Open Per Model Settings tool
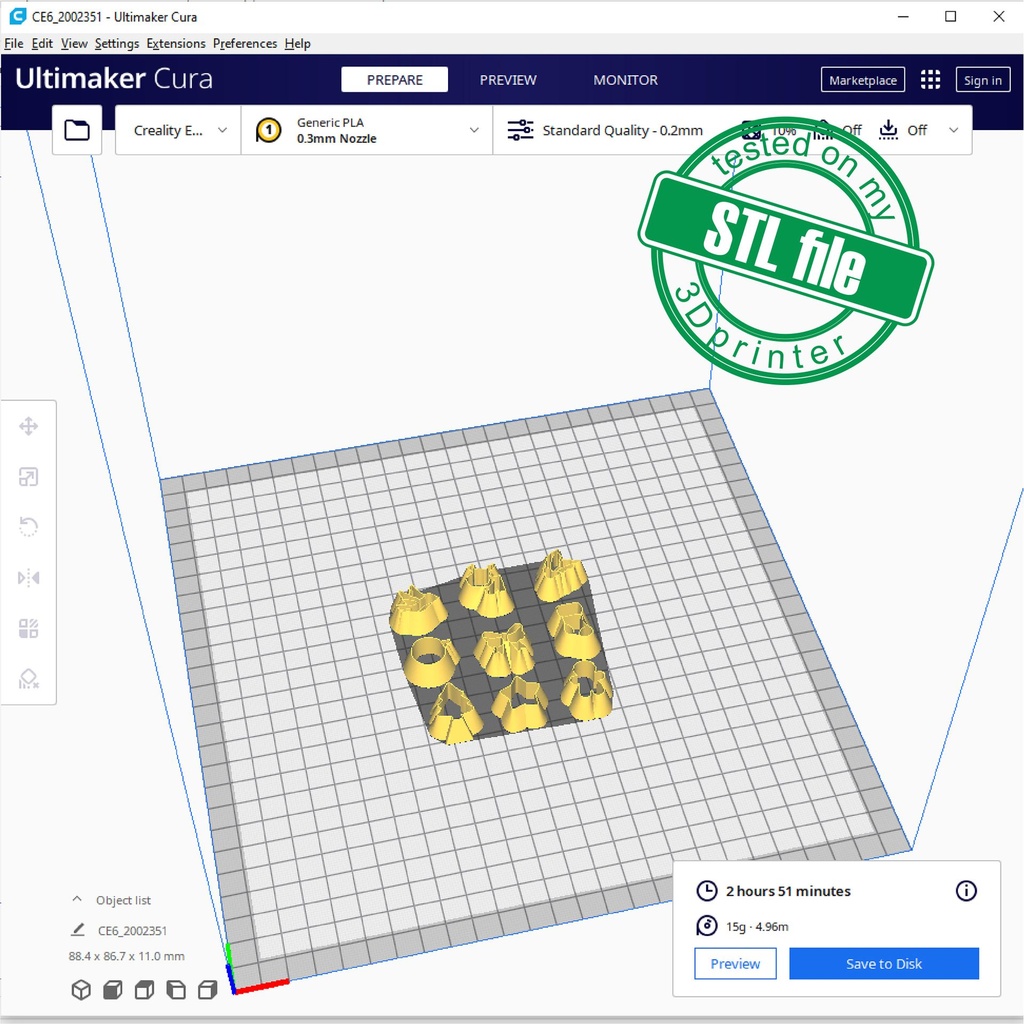Viewport: 1024px width, 1024px height. pos(28,628)
